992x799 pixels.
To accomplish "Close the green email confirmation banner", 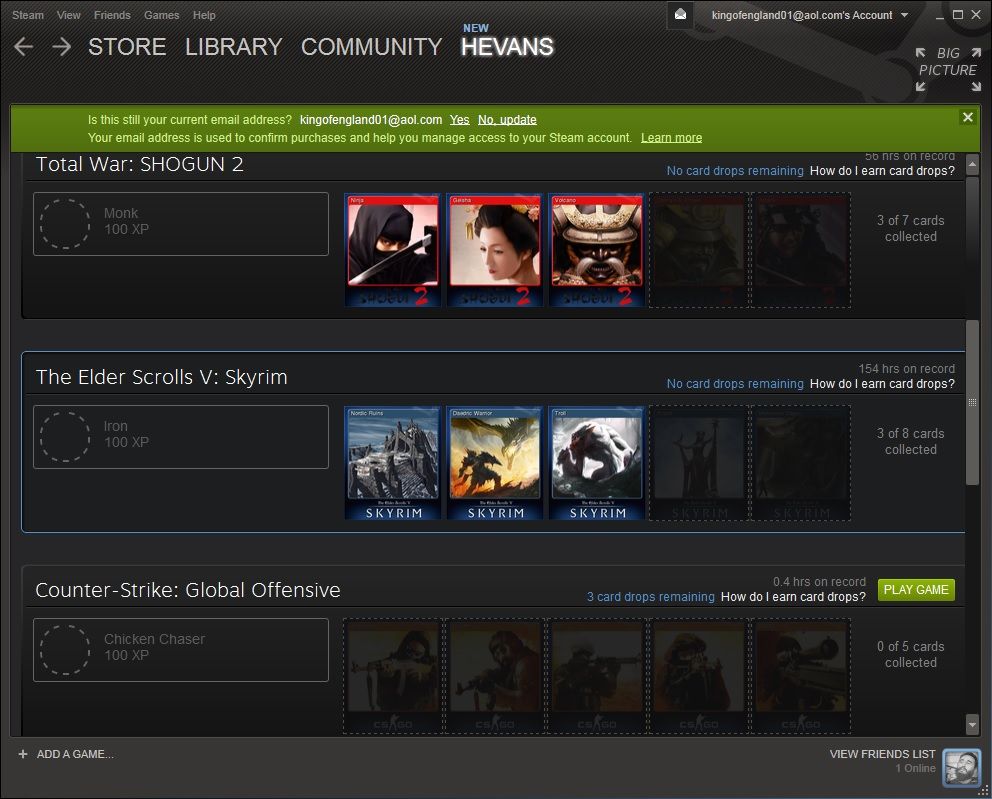I will pyautogui.click(x=967, y=117).
